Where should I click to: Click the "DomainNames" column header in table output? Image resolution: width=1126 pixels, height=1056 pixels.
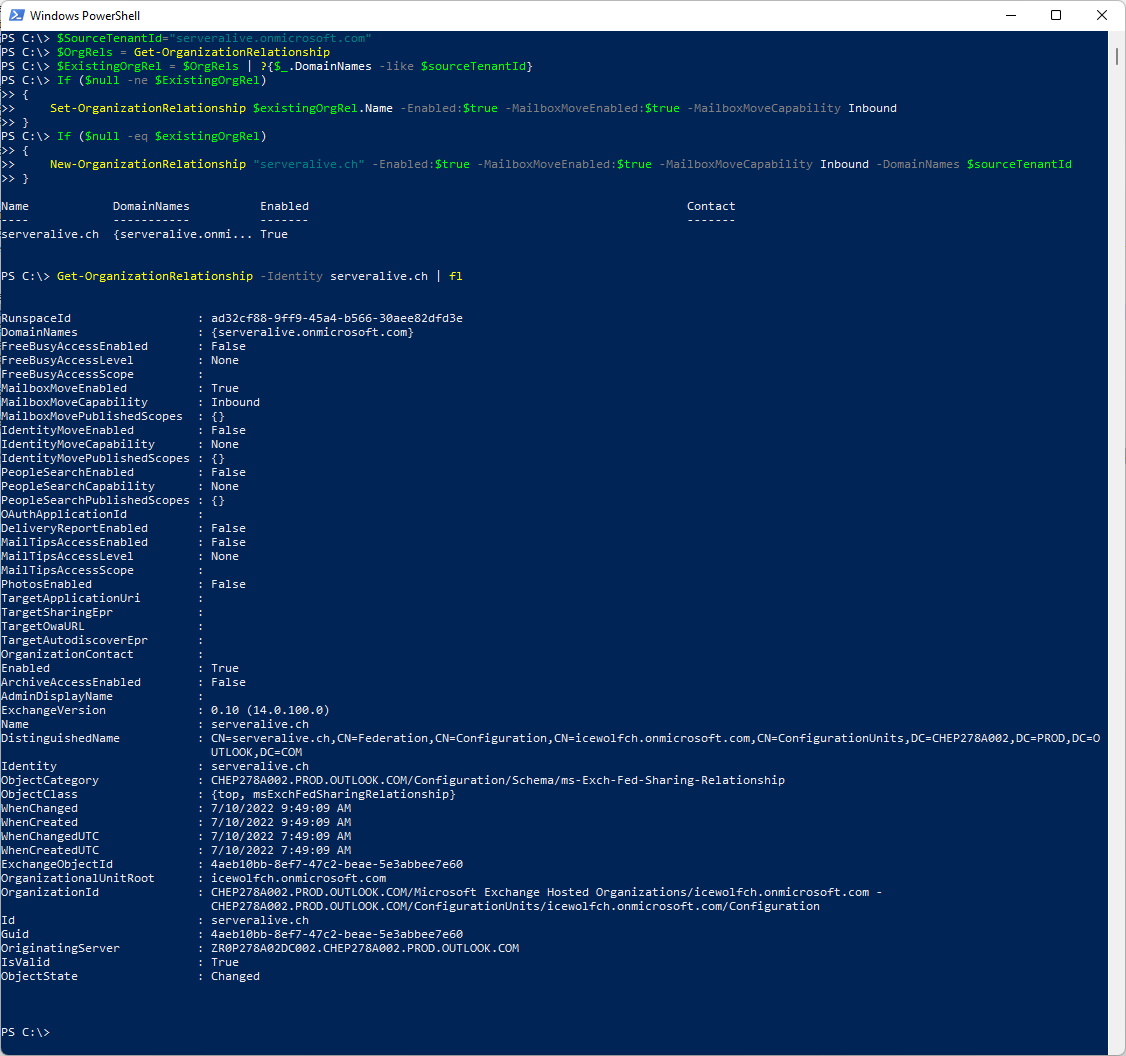pos(151,206)
